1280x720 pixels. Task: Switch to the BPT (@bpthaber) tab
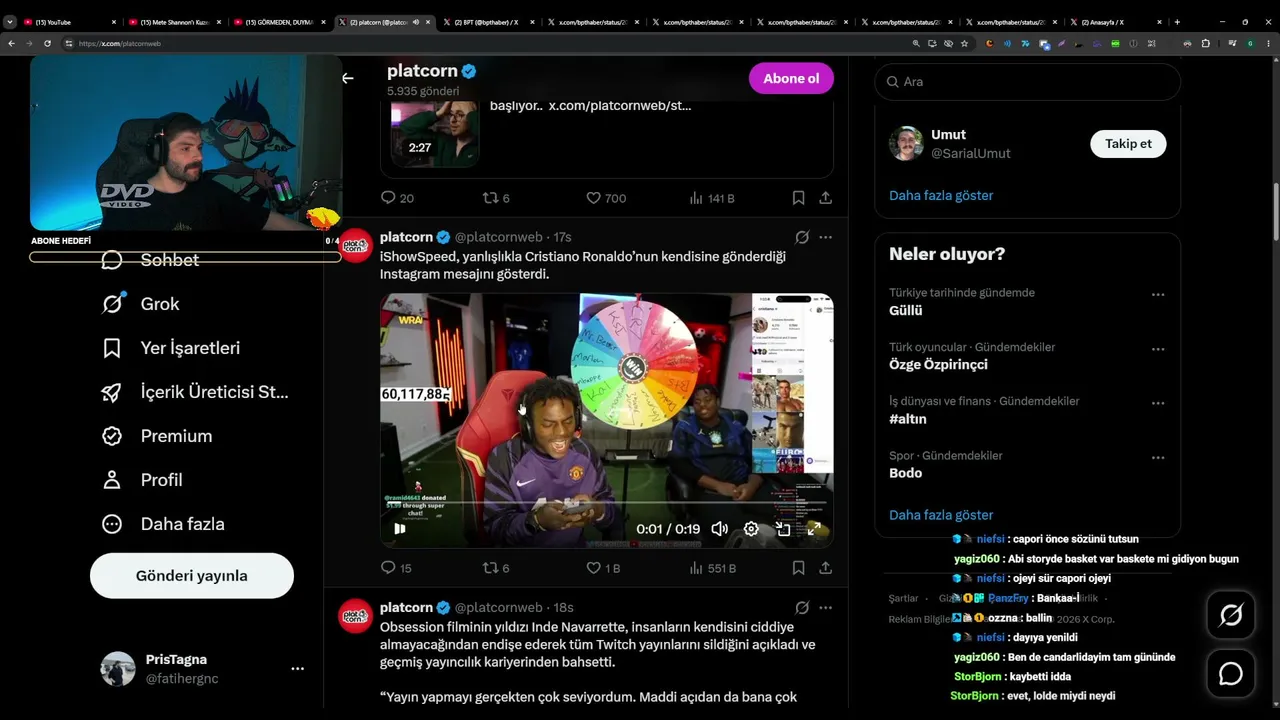click(489, 22)
